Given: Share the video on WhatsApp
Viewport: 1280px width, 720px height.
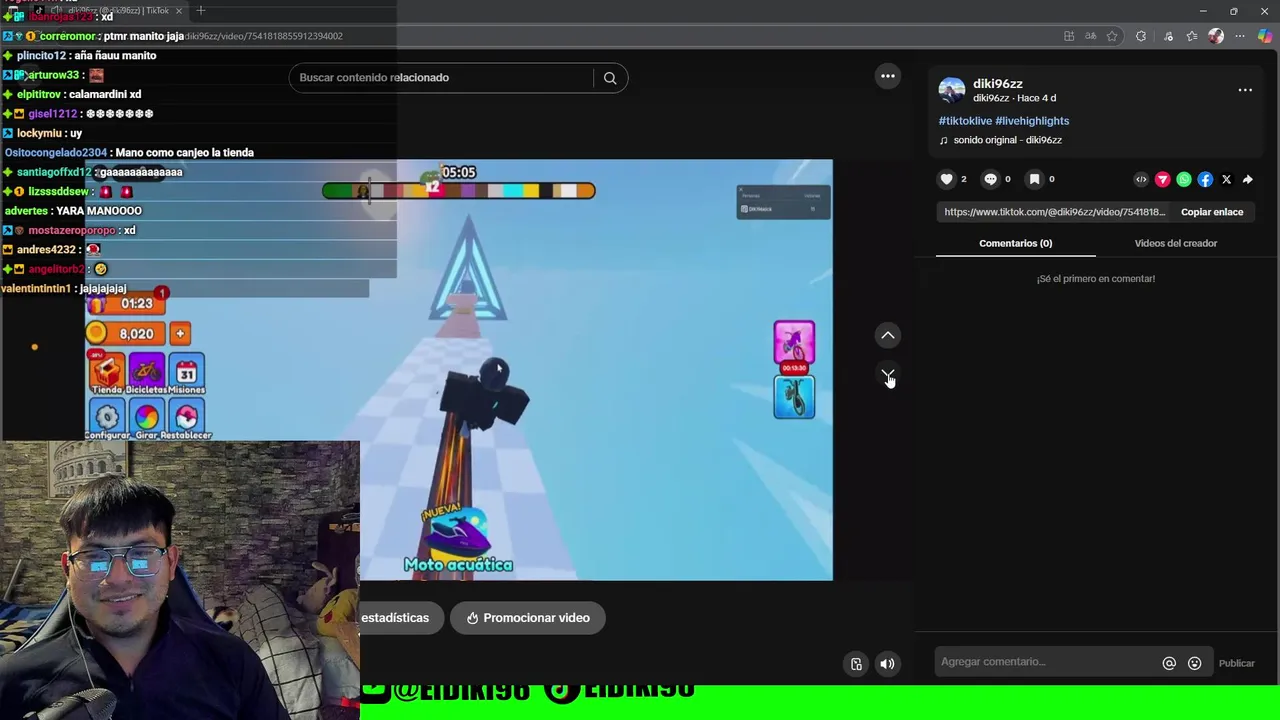Looking at the screenshot, I should coord(1184,180).
